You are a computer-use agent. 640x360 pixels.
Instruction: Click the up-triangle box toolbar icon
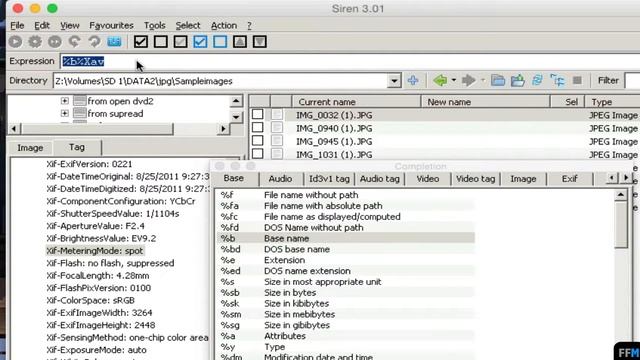[x=240, y=42]
